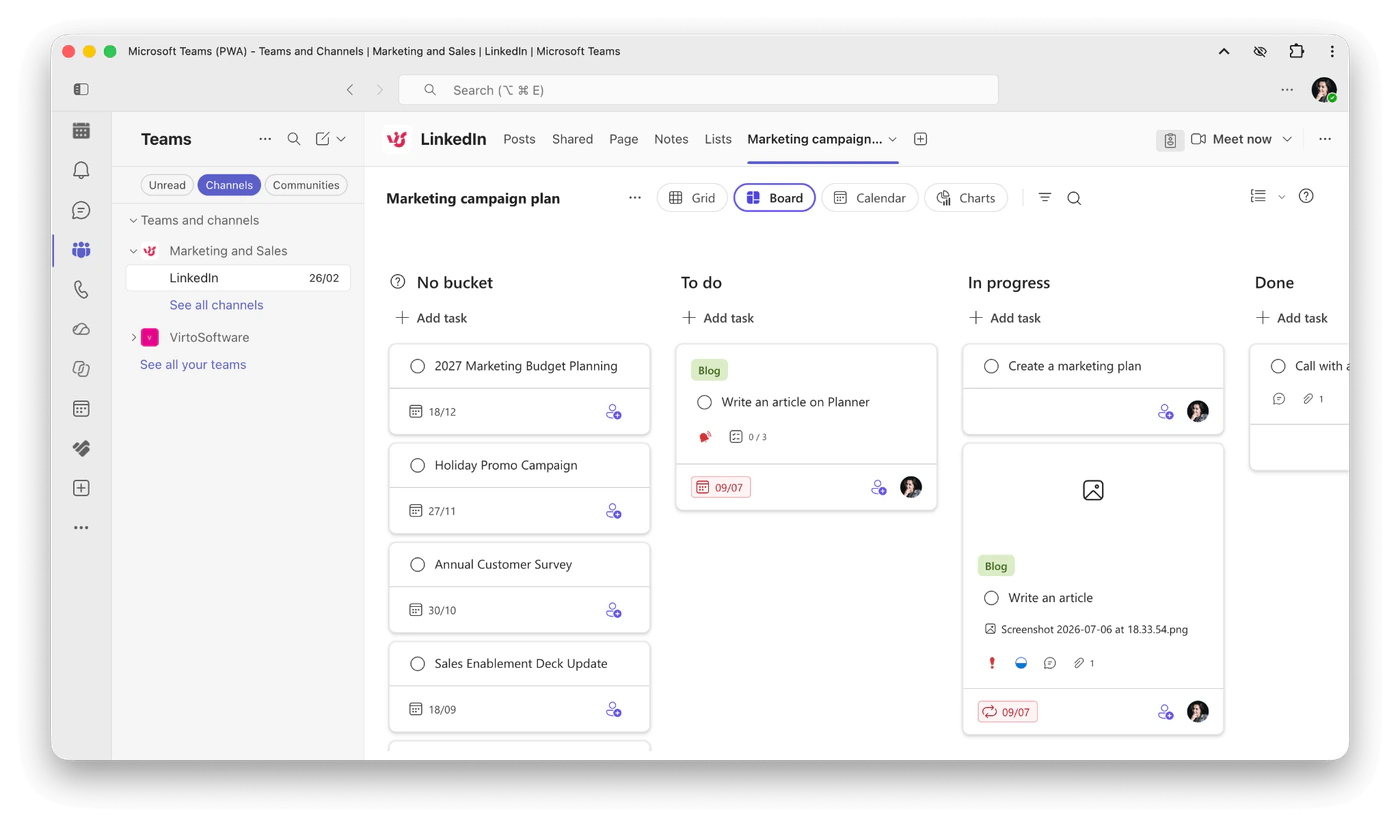Open plan filter icon
The image size is (1400, 827).
pyautogui.click(x=1045, y=198)
